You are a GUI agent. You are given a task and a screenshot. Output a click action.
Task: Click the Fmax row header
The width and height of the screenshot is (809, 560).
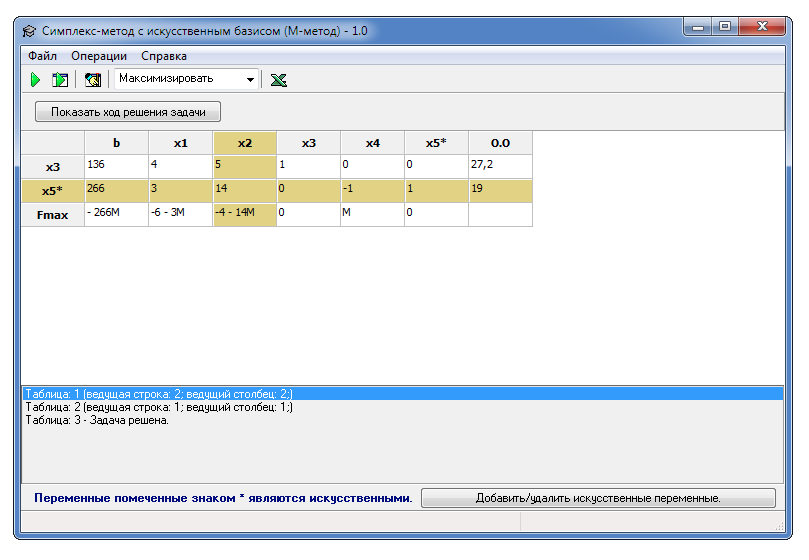(x=53, y=215)
